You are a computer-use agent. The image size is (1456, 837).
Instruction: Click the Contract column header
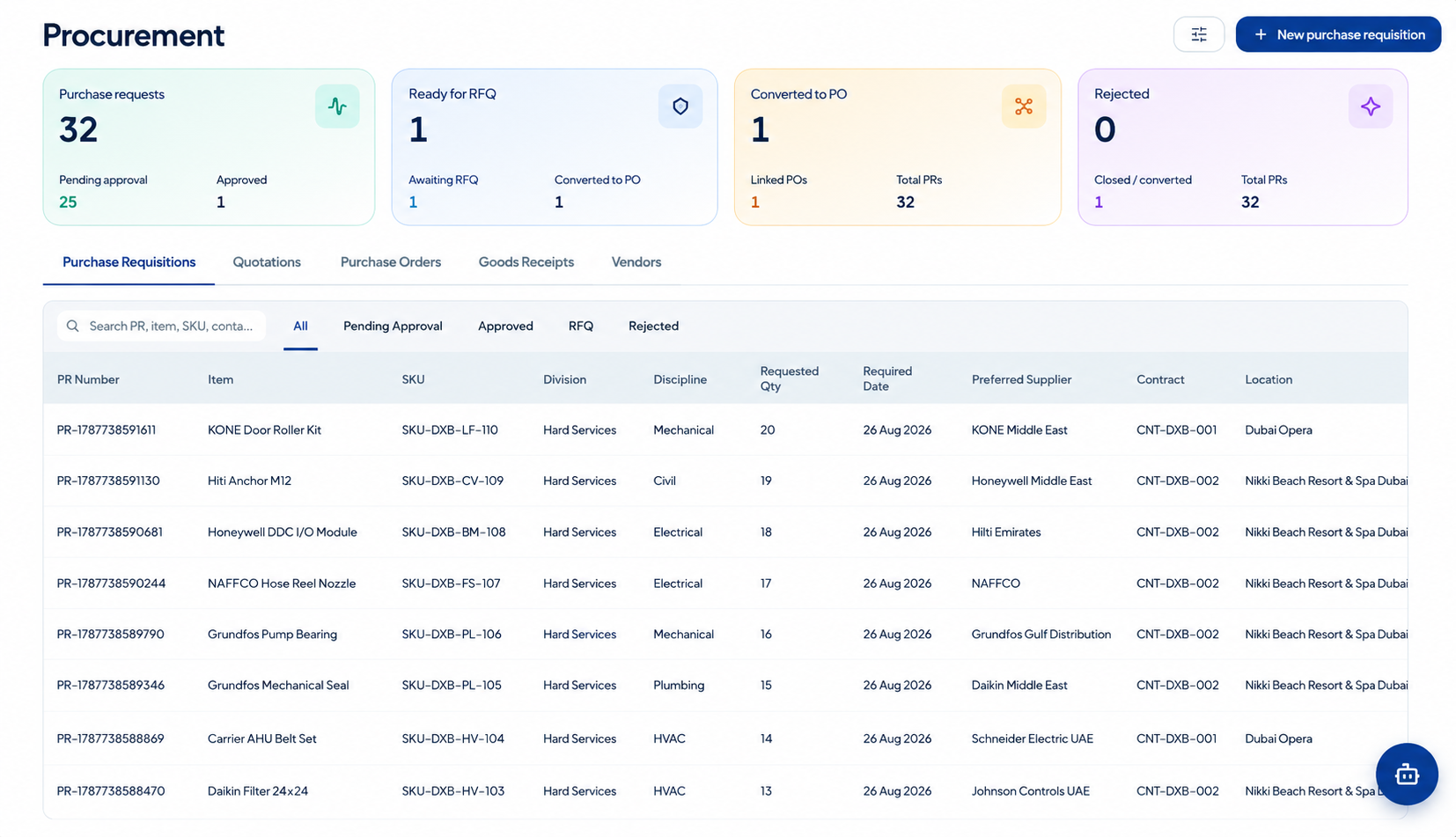click(1160, 379)
